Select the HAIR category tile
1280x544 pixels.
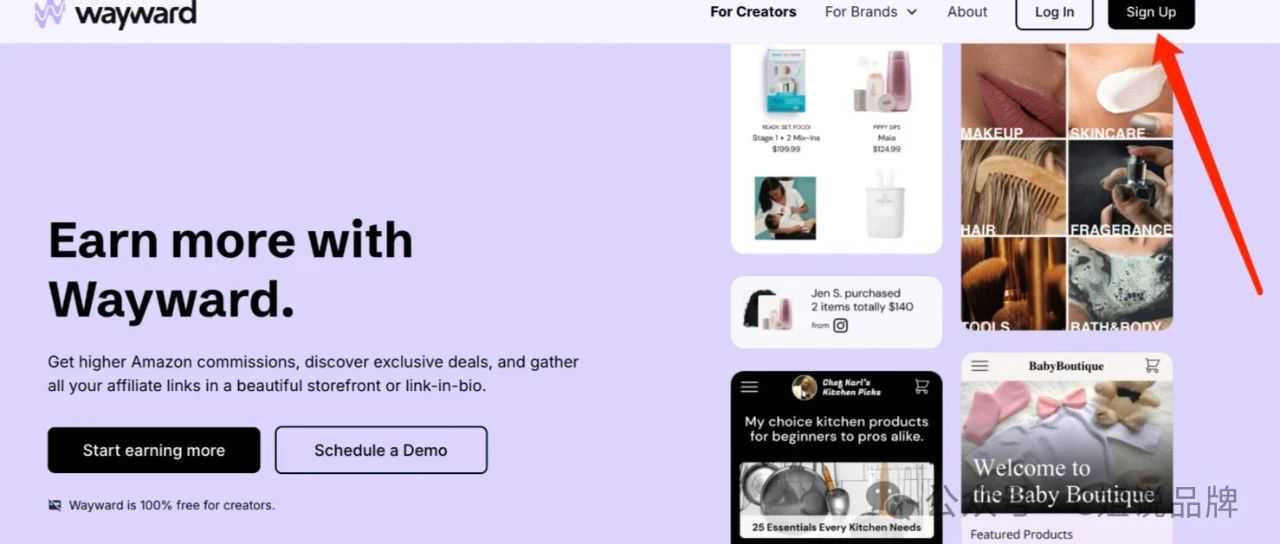(x=1013, y=188)
